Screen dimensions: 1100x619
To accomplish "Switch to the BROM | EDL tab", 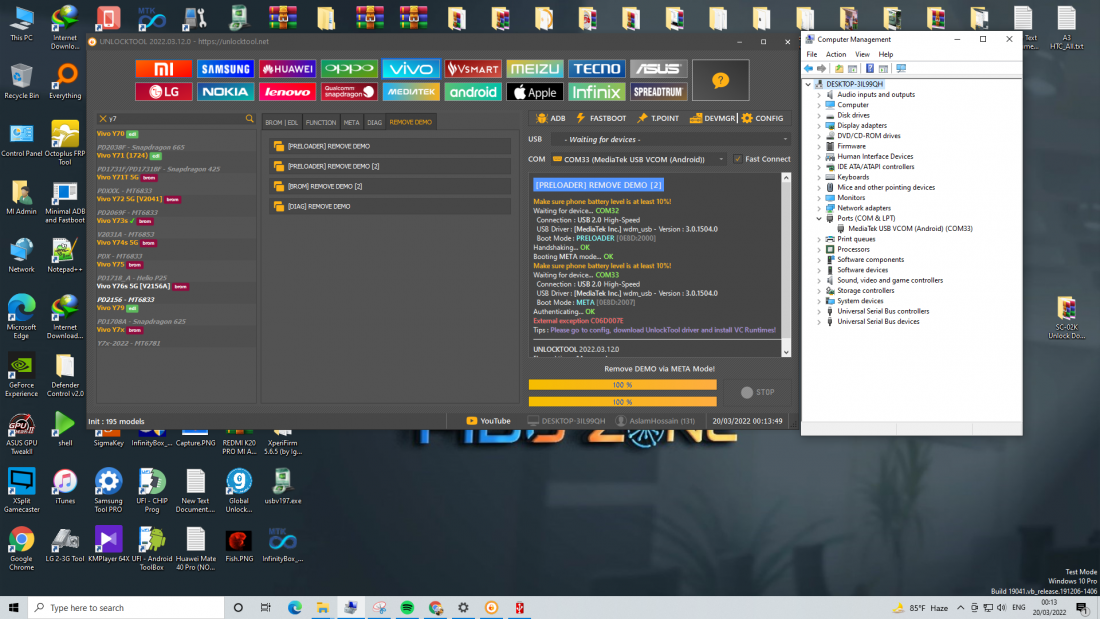I will click(281, 122).
